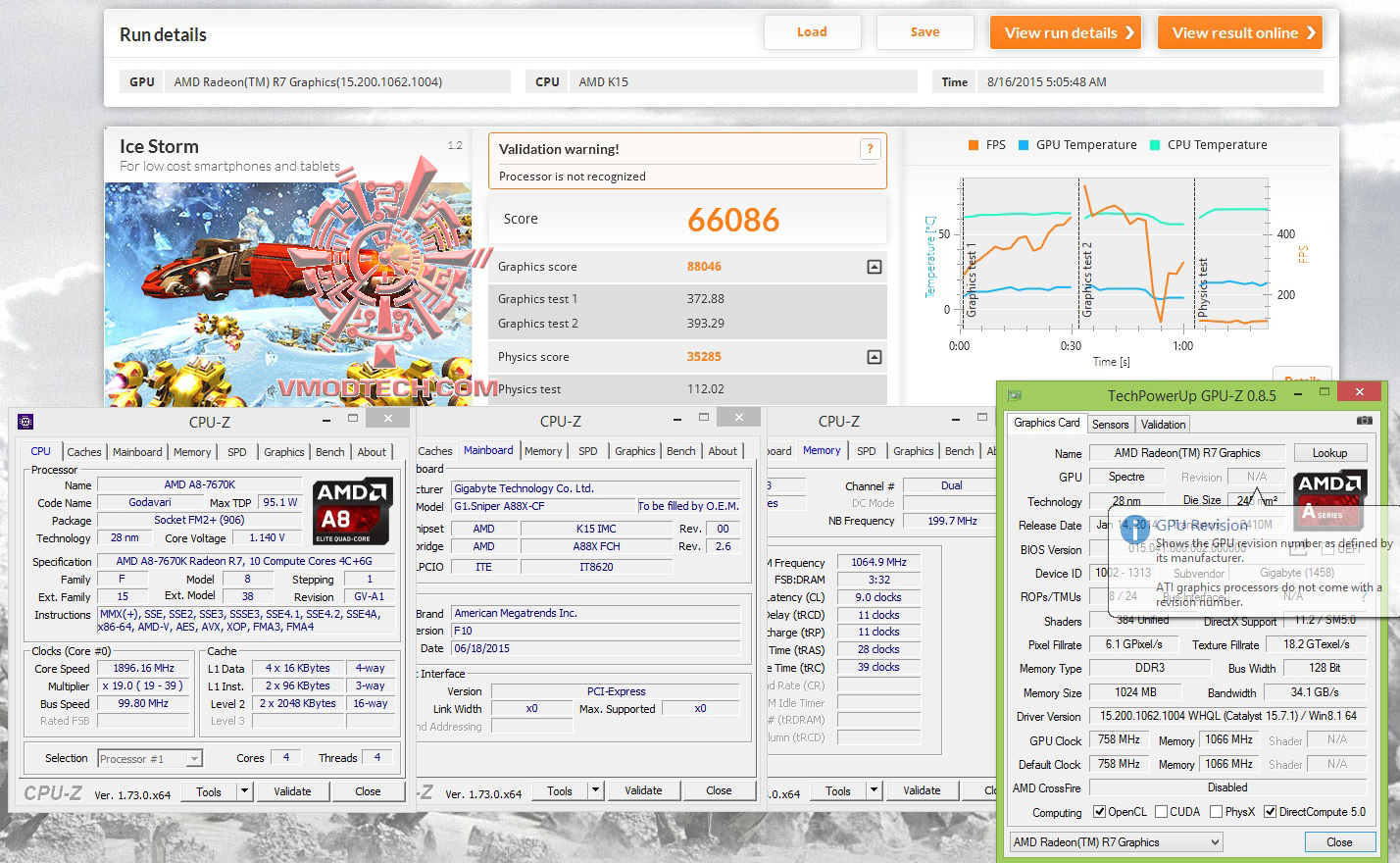Collapse the Physics score section
This screenshot has height=863, width=1400.
pos(875,357)
